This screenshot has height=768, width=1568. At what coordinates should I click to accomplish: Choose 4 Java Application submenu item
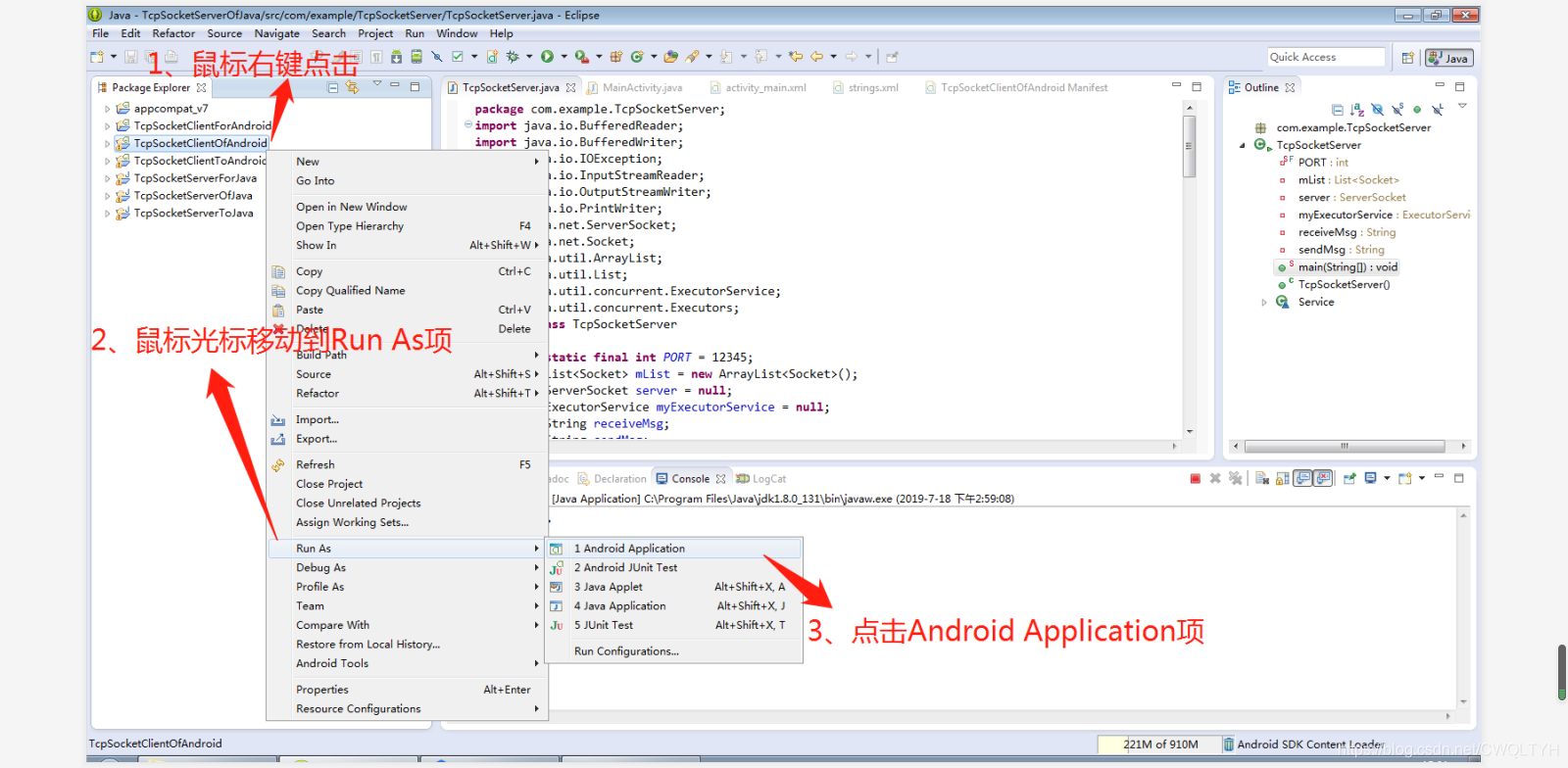pyautogui.click(x=674, y=606)
